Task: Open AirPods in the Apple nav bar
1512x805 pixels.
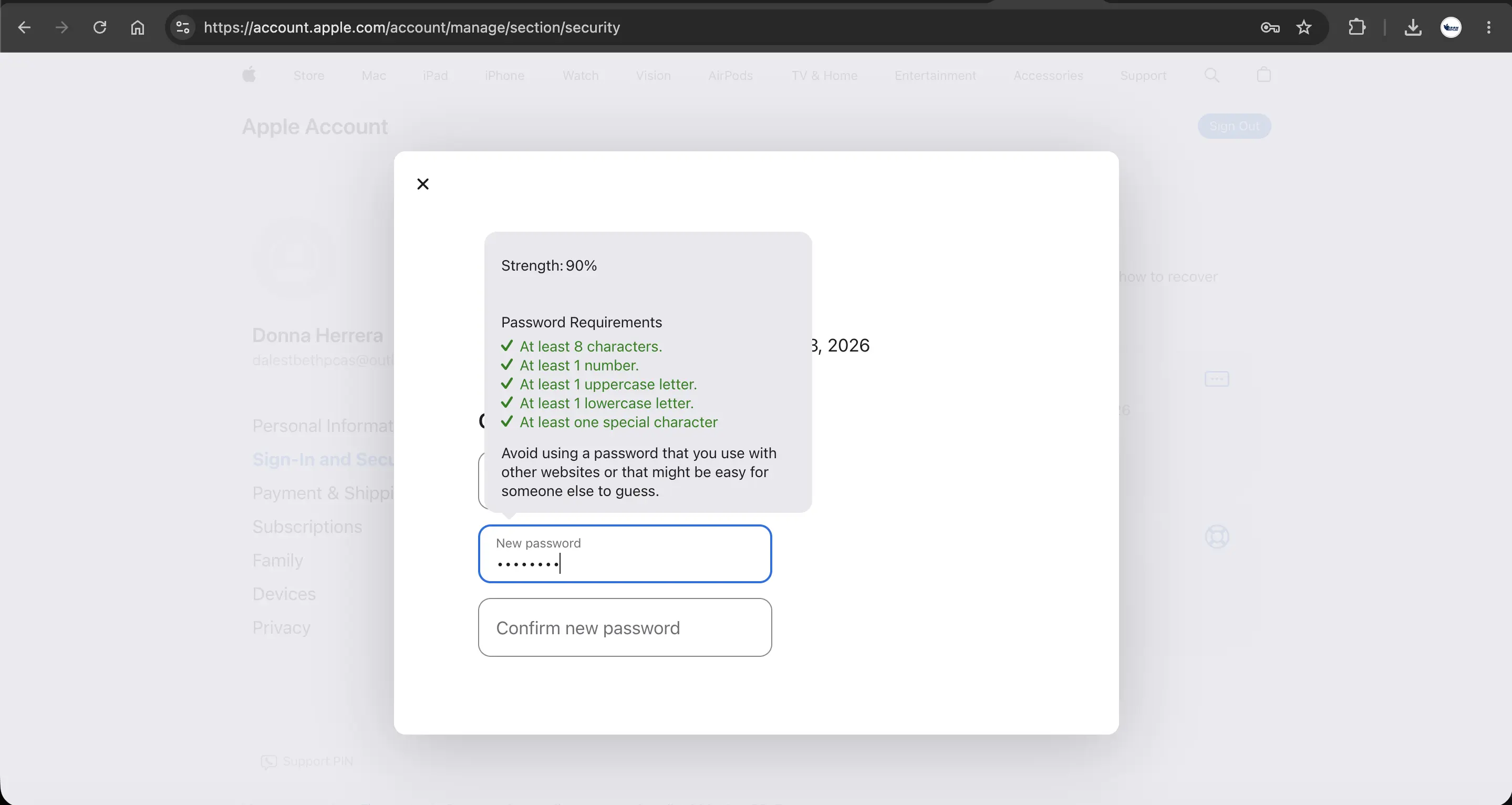Action: pyautogui.click(x=730, y=75)
